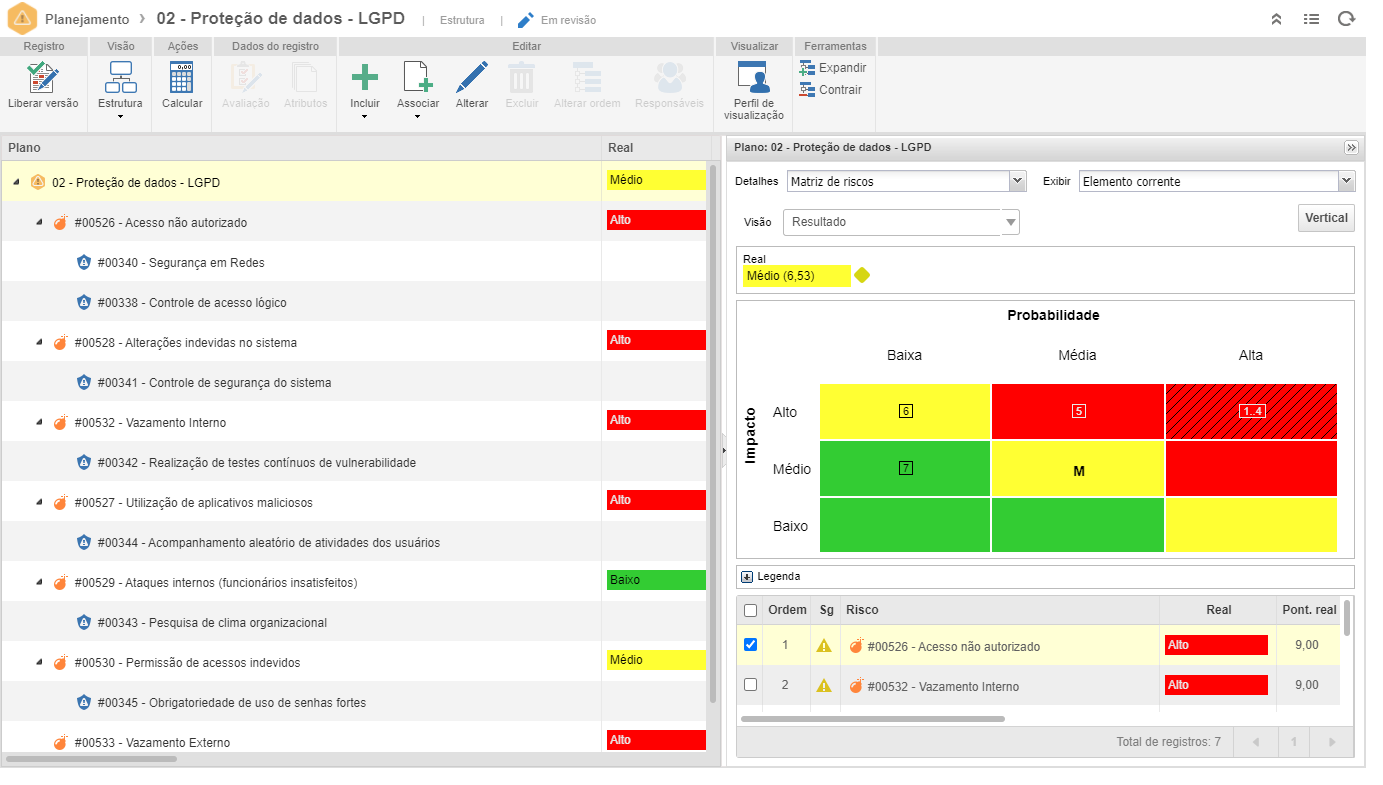Check the box for Vazamento Interno row
Screen dimensions: 1383x785
point(751,685)
